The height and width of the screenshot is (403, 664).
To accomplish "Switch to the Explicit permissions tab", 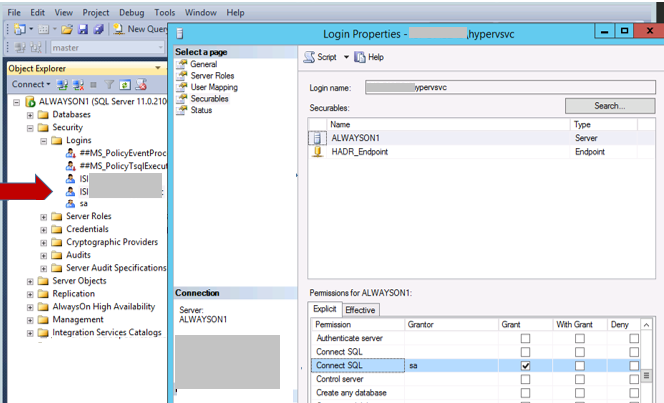I will click(325, 309).
